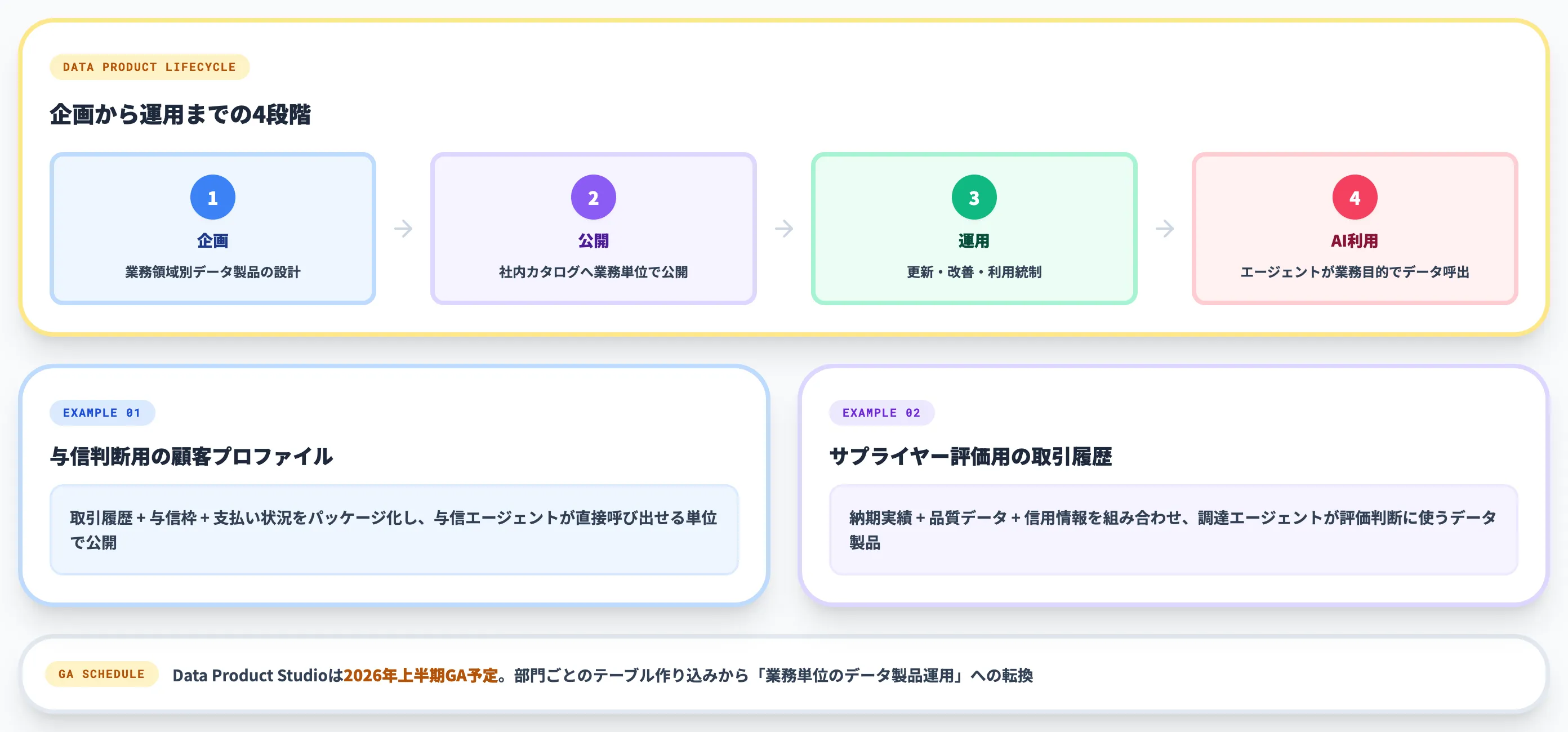Viewport: 1568px width, 732px height.
Task: Select text エージェントが業務目的でデータ呼出
Action: click(1355, 272)
